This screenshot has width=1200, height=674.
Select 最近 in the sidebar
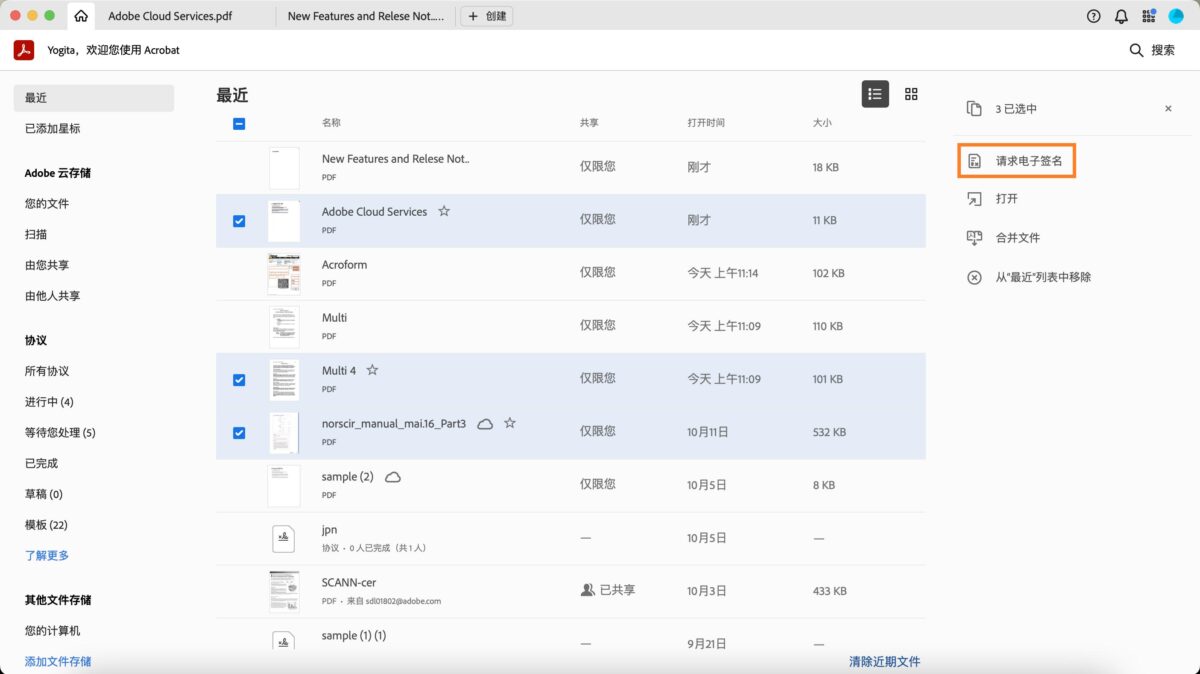coord(94,98)
